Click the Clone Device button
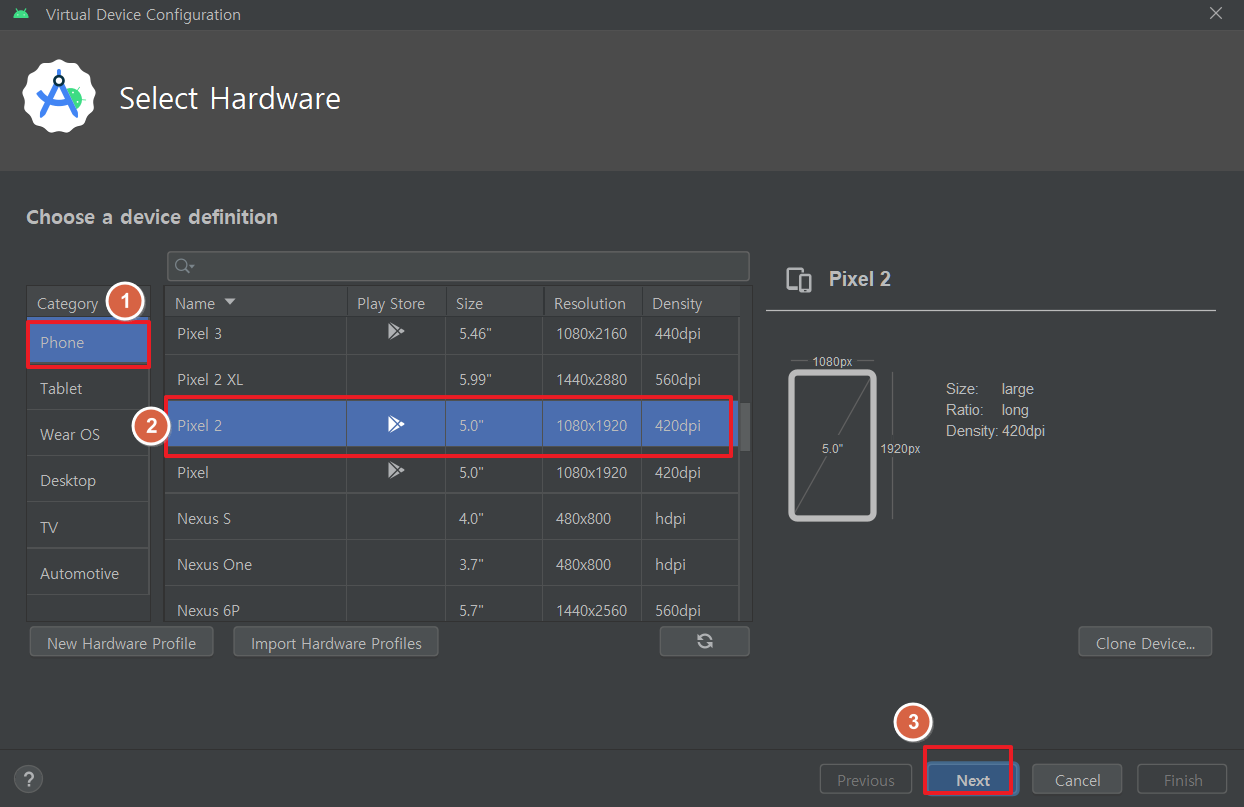1244x807 pixels. (x=1145, y=643)
